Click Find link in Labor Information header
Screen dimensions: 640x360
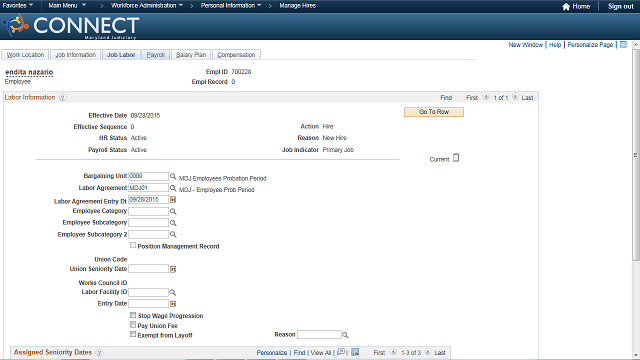point(446,98)
